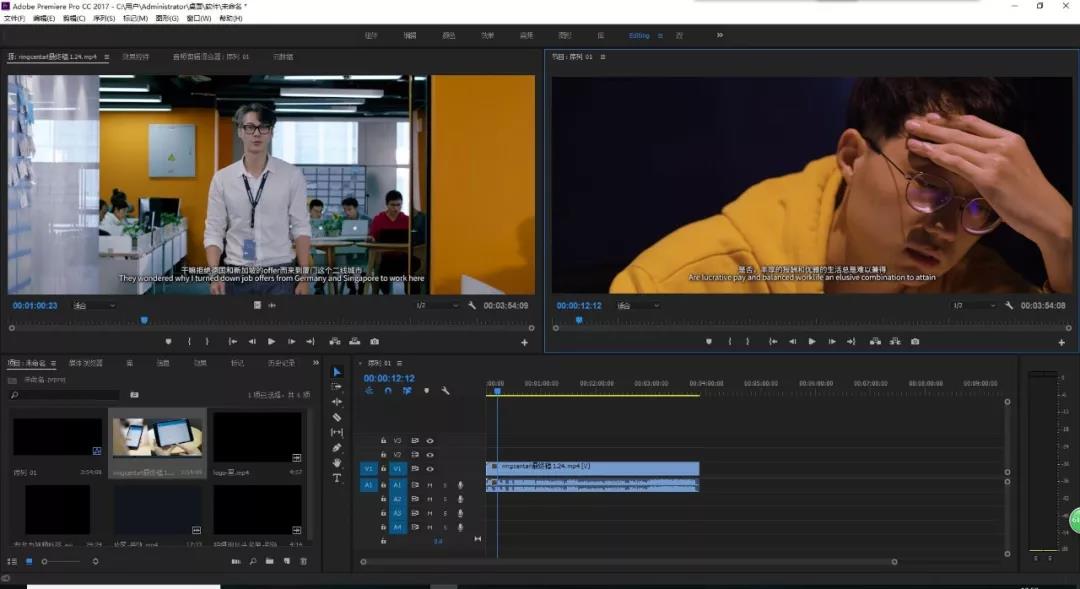Image resolution: width=1080 pixels, height=589 pixels.
Task: Click the Export Frame camera icon in Program monitor
Action: (x=914, y=341)
